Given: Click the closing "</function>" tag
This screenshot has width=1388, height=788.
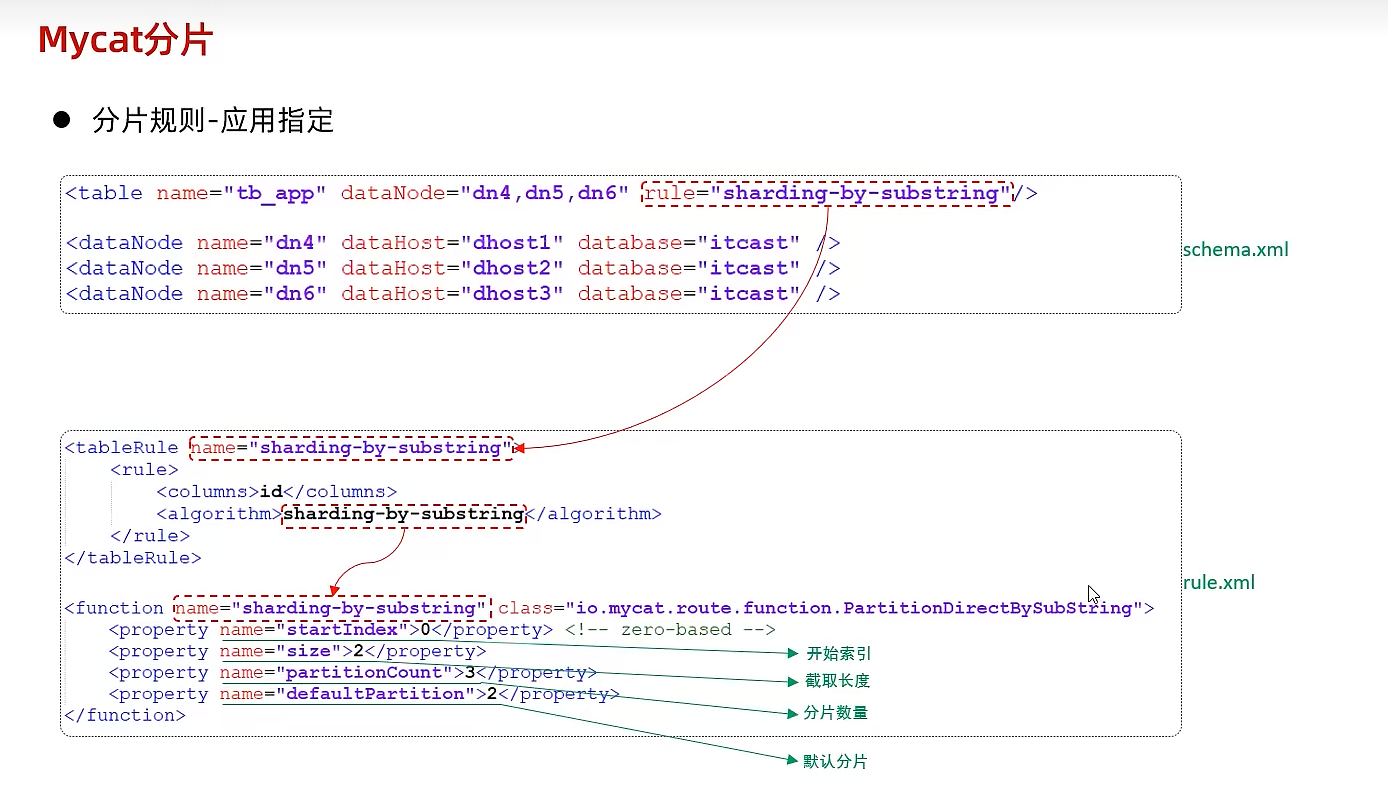Looking at the screenshot, I should point(125,715).
